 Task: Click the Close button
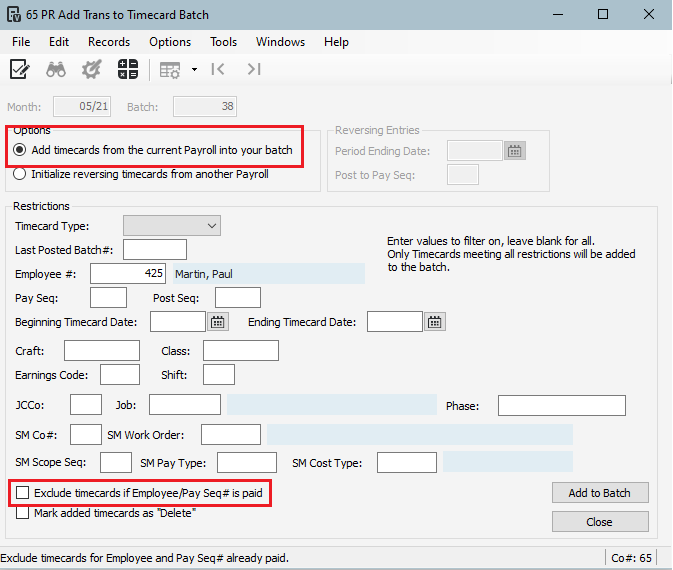(600, 522)
